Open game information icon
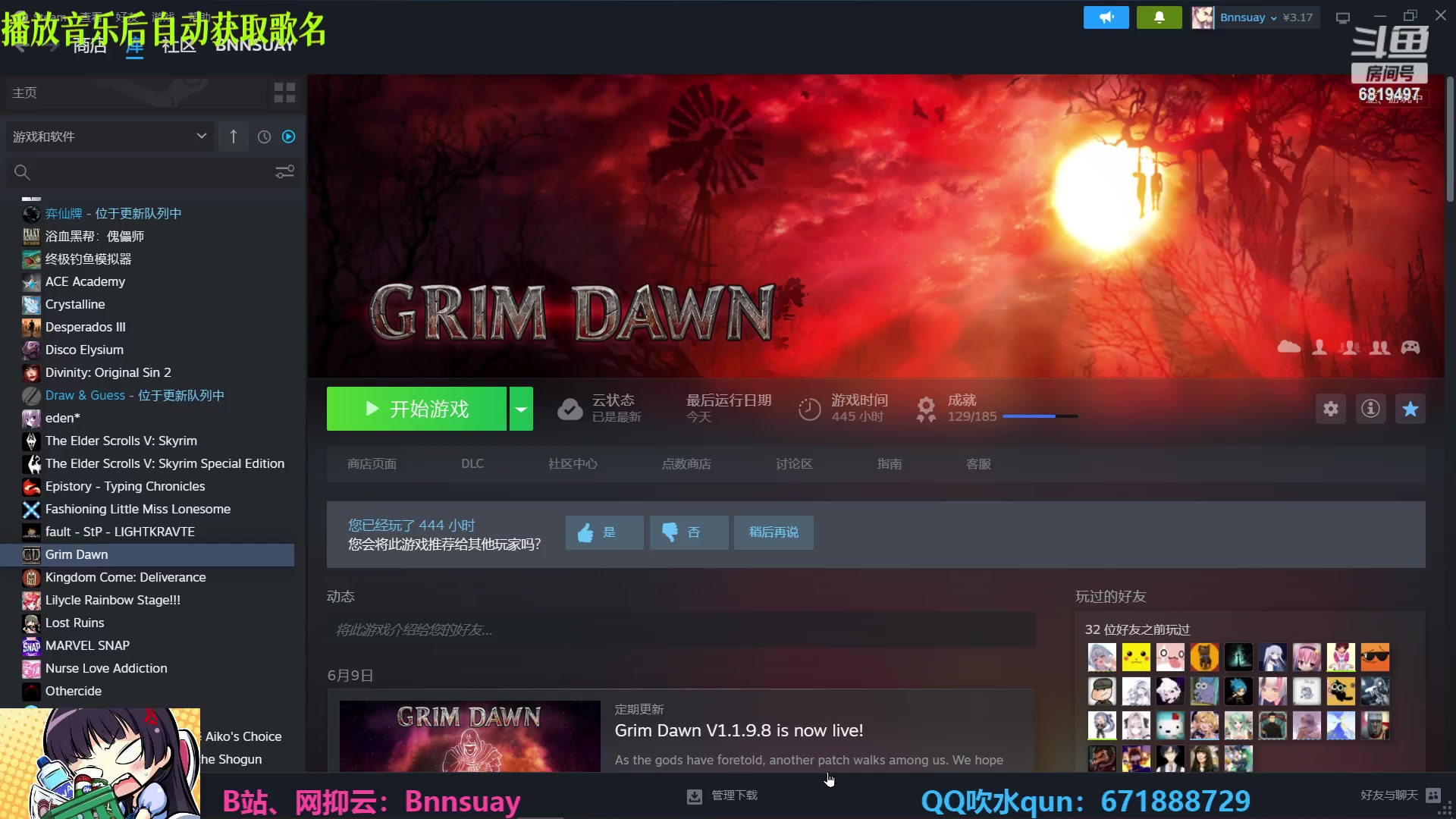Image resolution: width=1456 pixels, height=819 pixels. 1370,409
